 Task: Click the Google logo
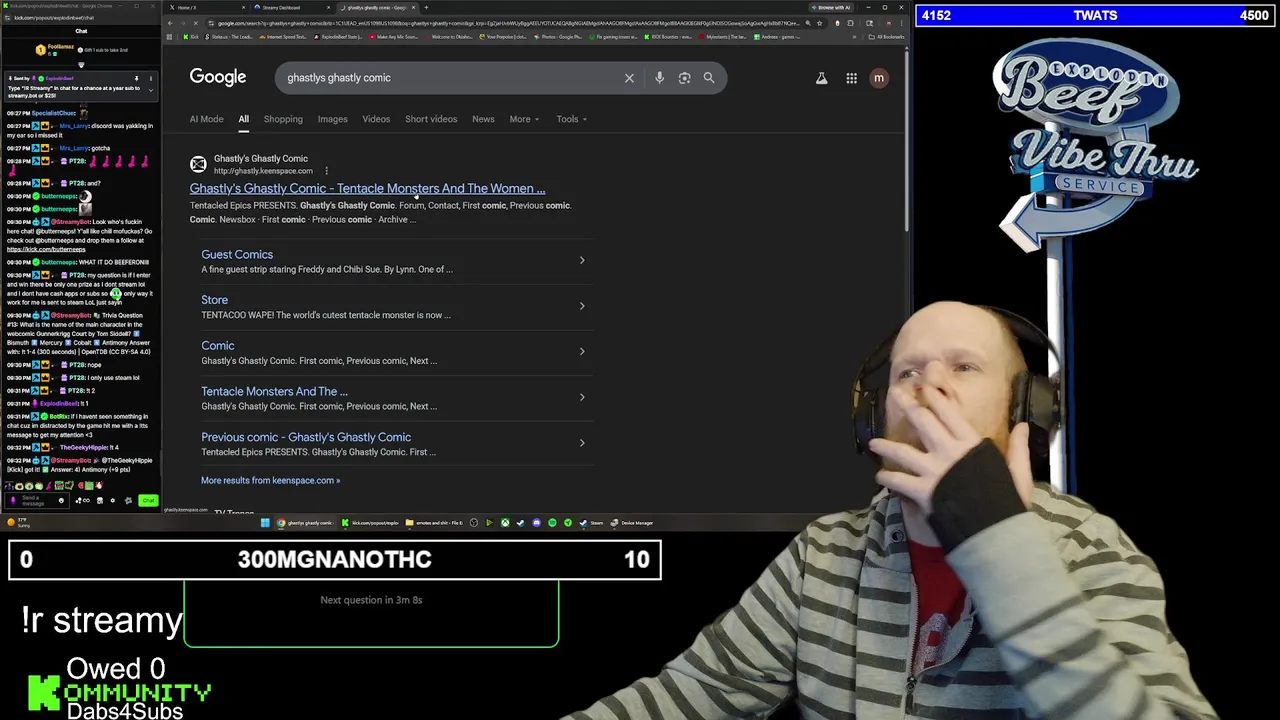[x=218, y=78]
